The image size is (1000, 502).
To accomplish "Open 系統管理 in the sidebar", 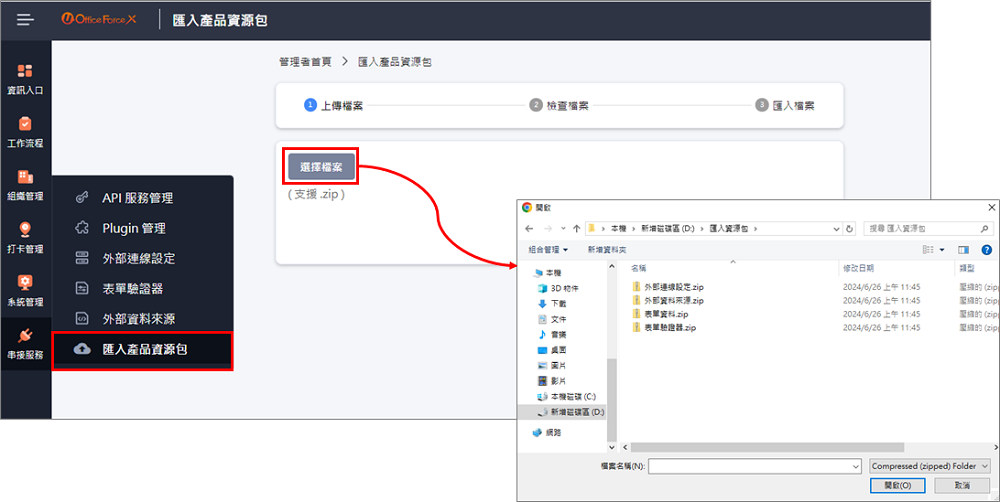I will [26, 292].
